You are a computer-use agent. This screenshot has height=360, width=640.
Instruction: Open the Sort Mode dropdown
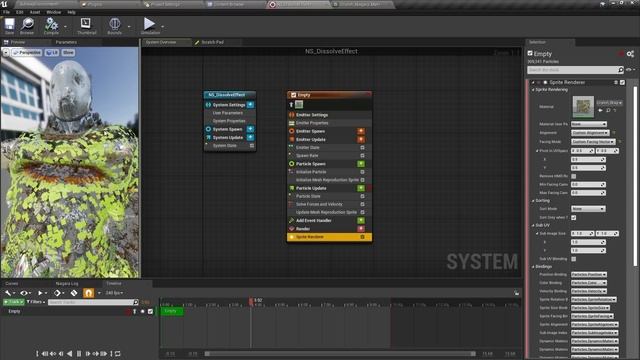click(x=588, y=209)
